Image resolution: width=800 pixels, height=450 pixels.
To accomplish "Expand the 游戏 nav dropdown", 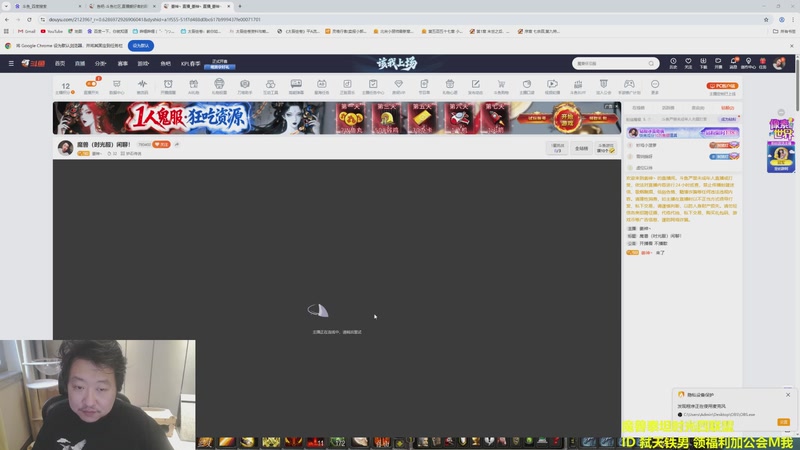I will (x=143, y=64).
